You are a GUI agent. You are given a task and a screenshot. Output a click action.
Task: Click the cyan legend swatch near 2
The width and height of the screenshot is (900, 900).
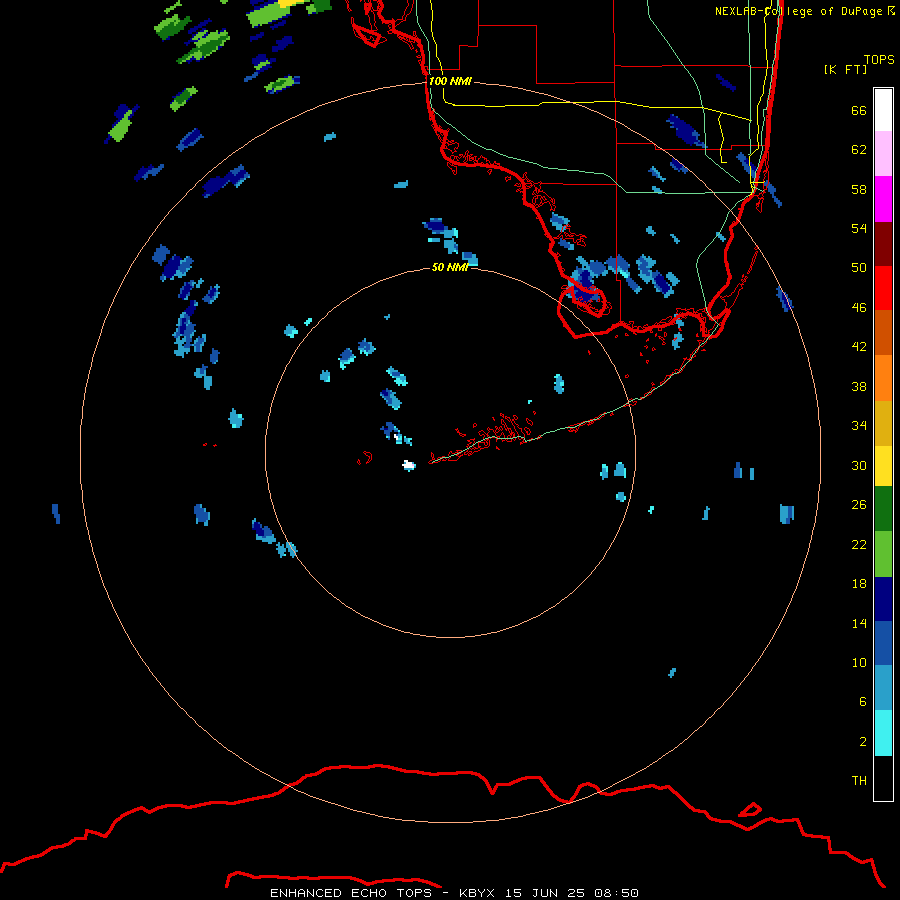pos(883,733)
